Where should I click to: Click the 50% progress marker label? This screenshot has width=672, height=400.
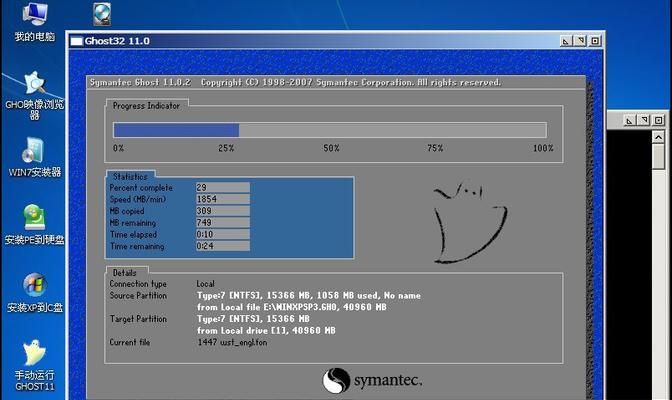[x=331, y=148]
